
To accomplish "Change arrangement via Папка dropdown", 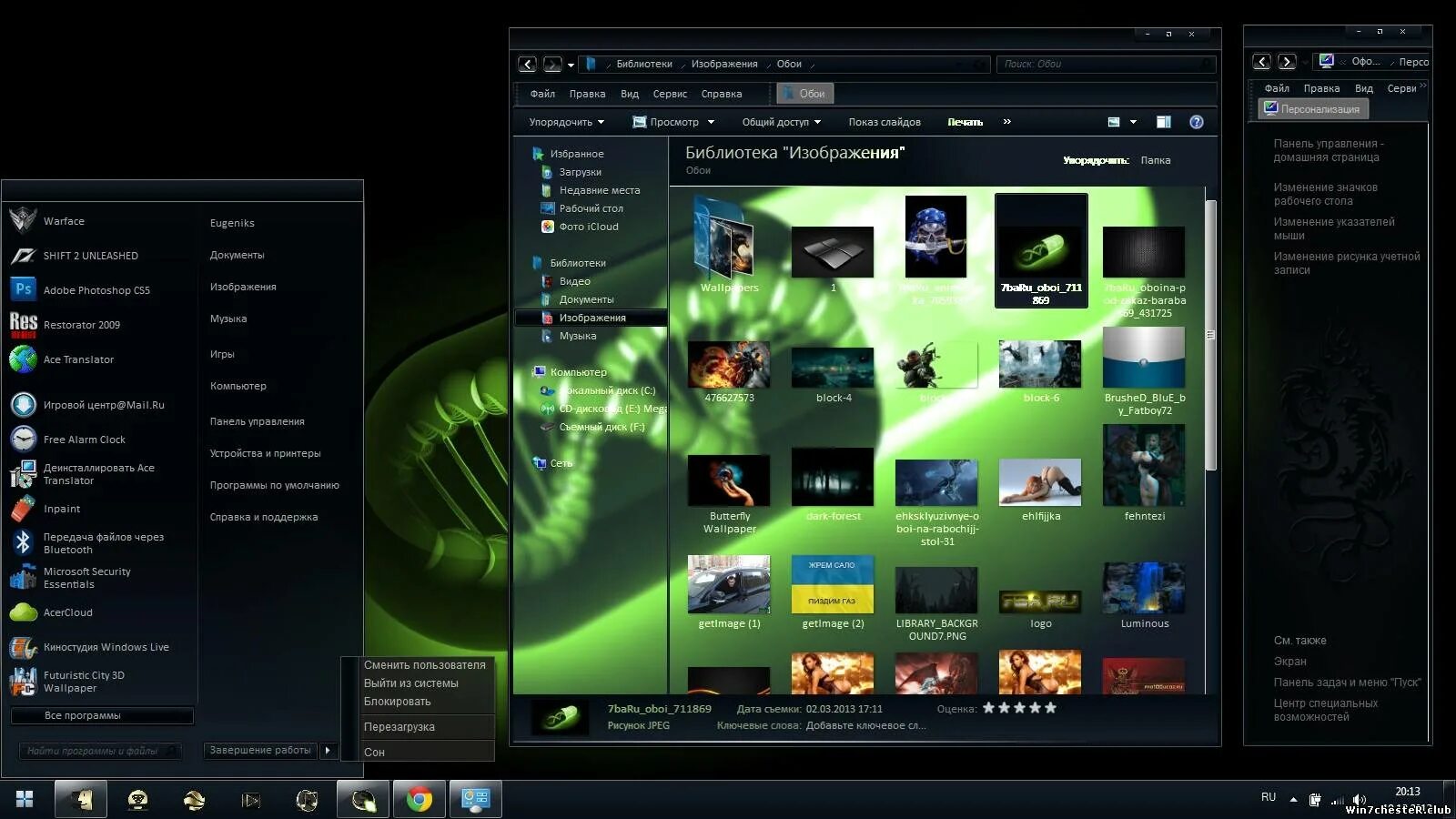I will 1156,160.
